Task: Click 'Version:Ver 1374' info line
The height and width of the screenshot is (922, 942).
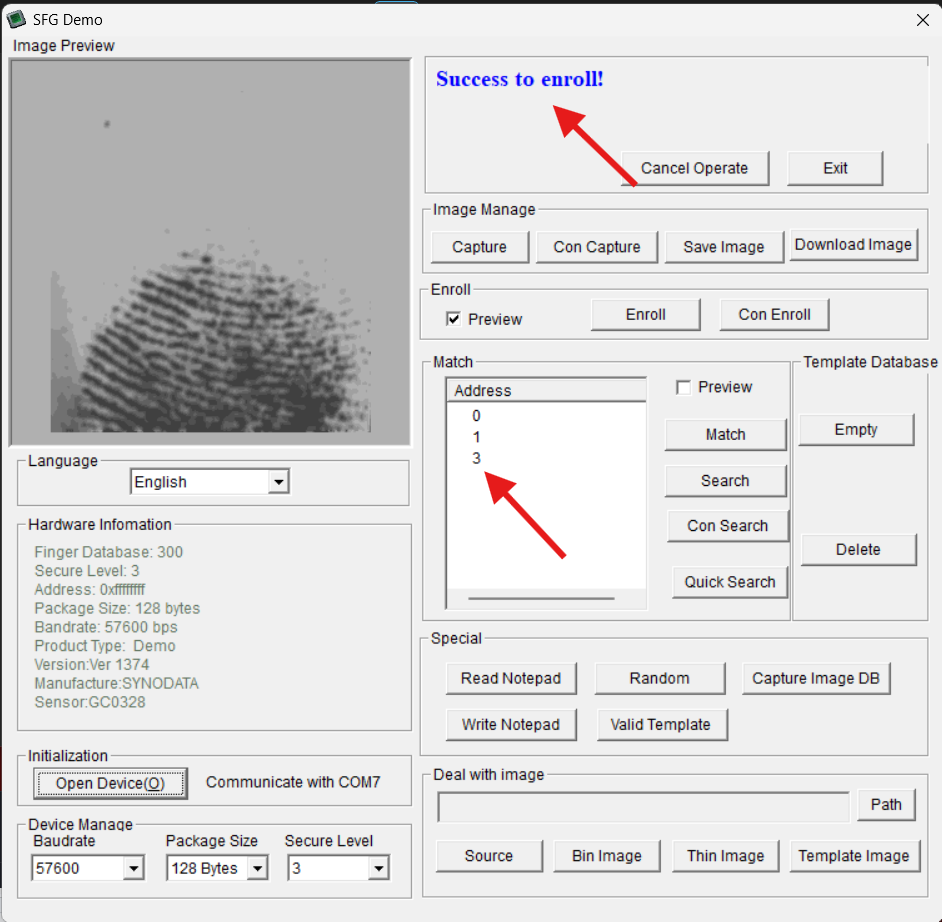Action: (x=92, y=664)
